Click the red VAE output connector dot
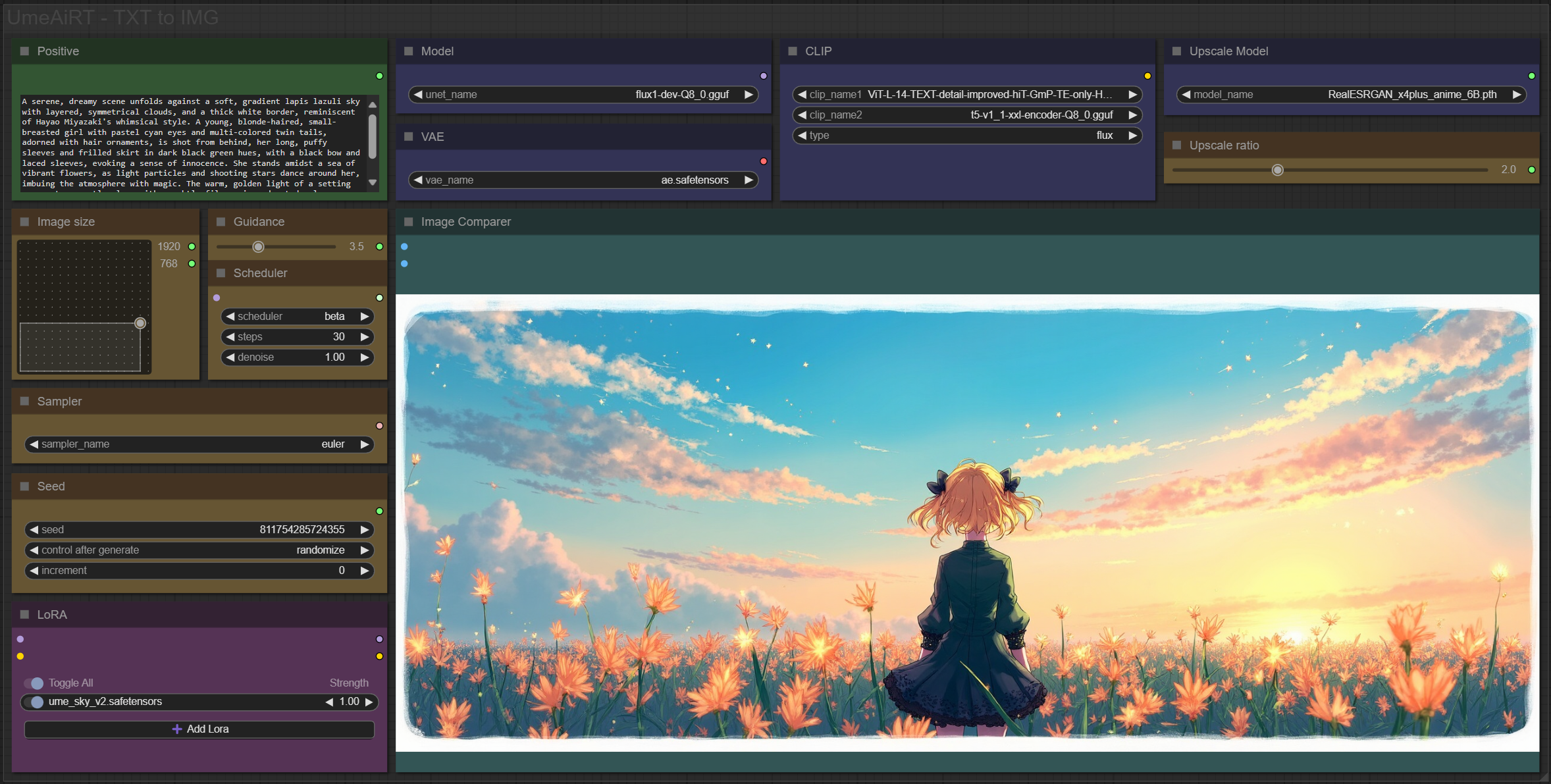Viewport: 1551px width, 784px height. [764, 161]
